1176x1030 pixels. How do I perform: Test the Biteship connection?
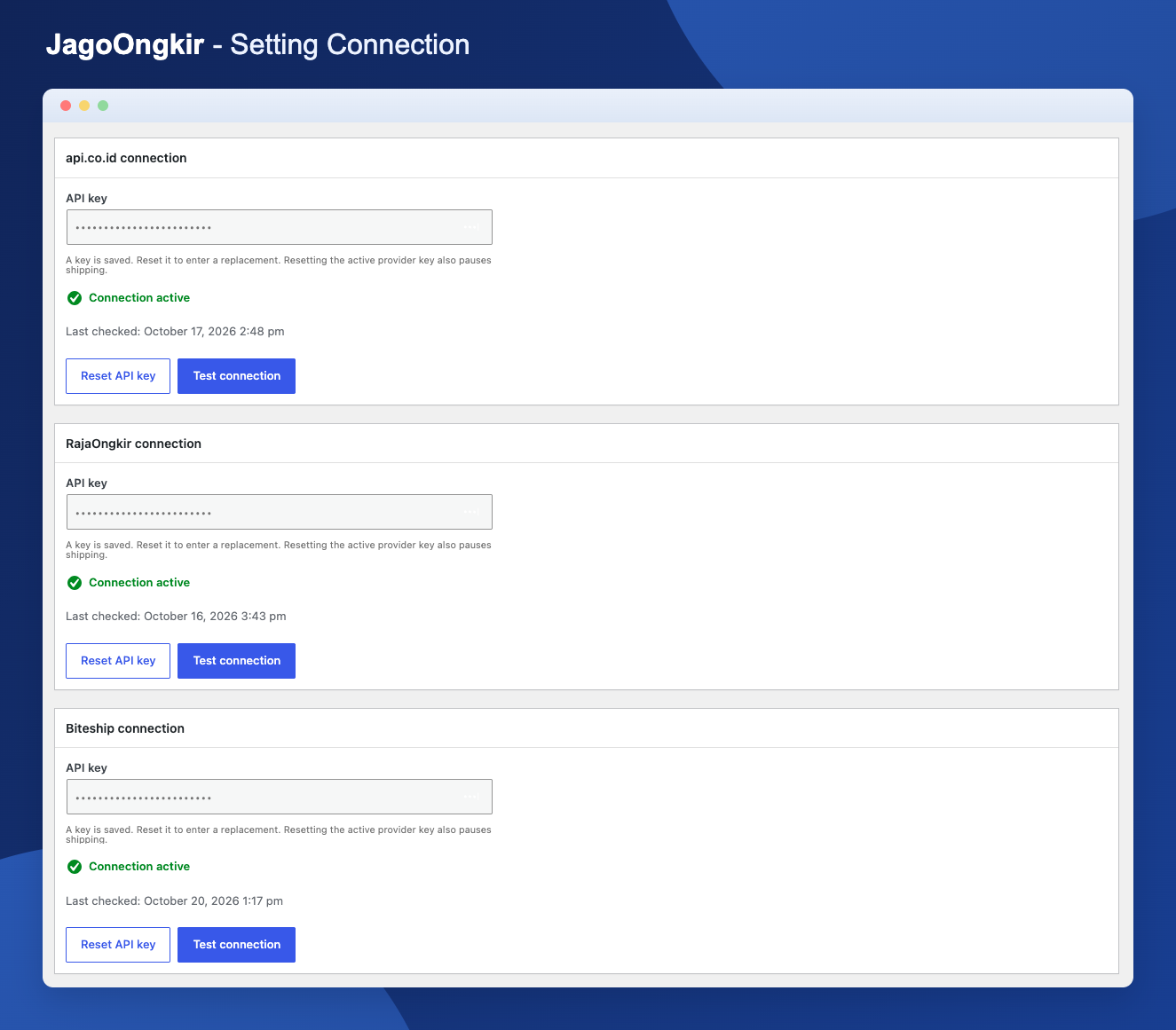[x=237, y=945]
